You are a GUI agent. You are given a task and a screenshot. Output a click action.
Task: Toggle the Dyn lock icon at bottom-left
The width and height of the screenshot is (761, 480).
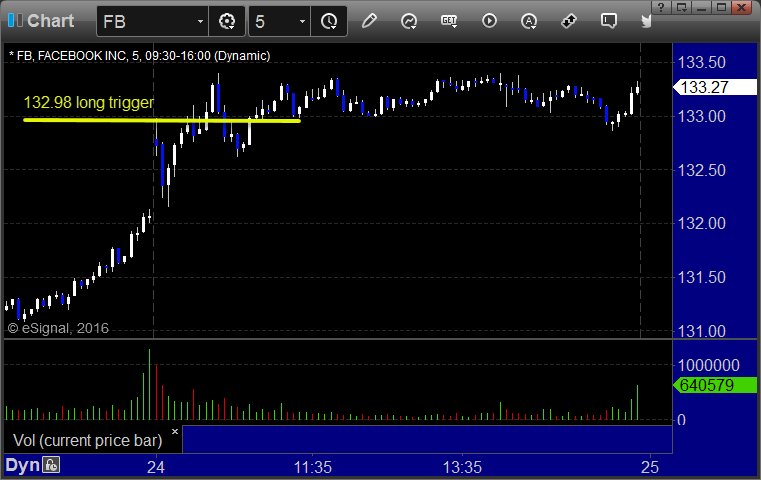(51, 465)
